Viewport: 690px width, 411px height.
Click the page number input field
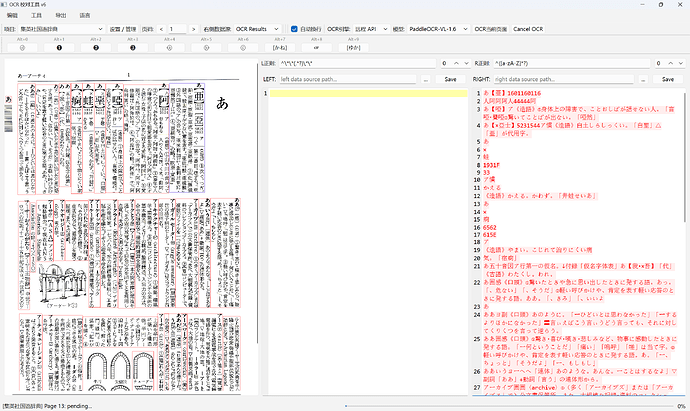(177, 29)
